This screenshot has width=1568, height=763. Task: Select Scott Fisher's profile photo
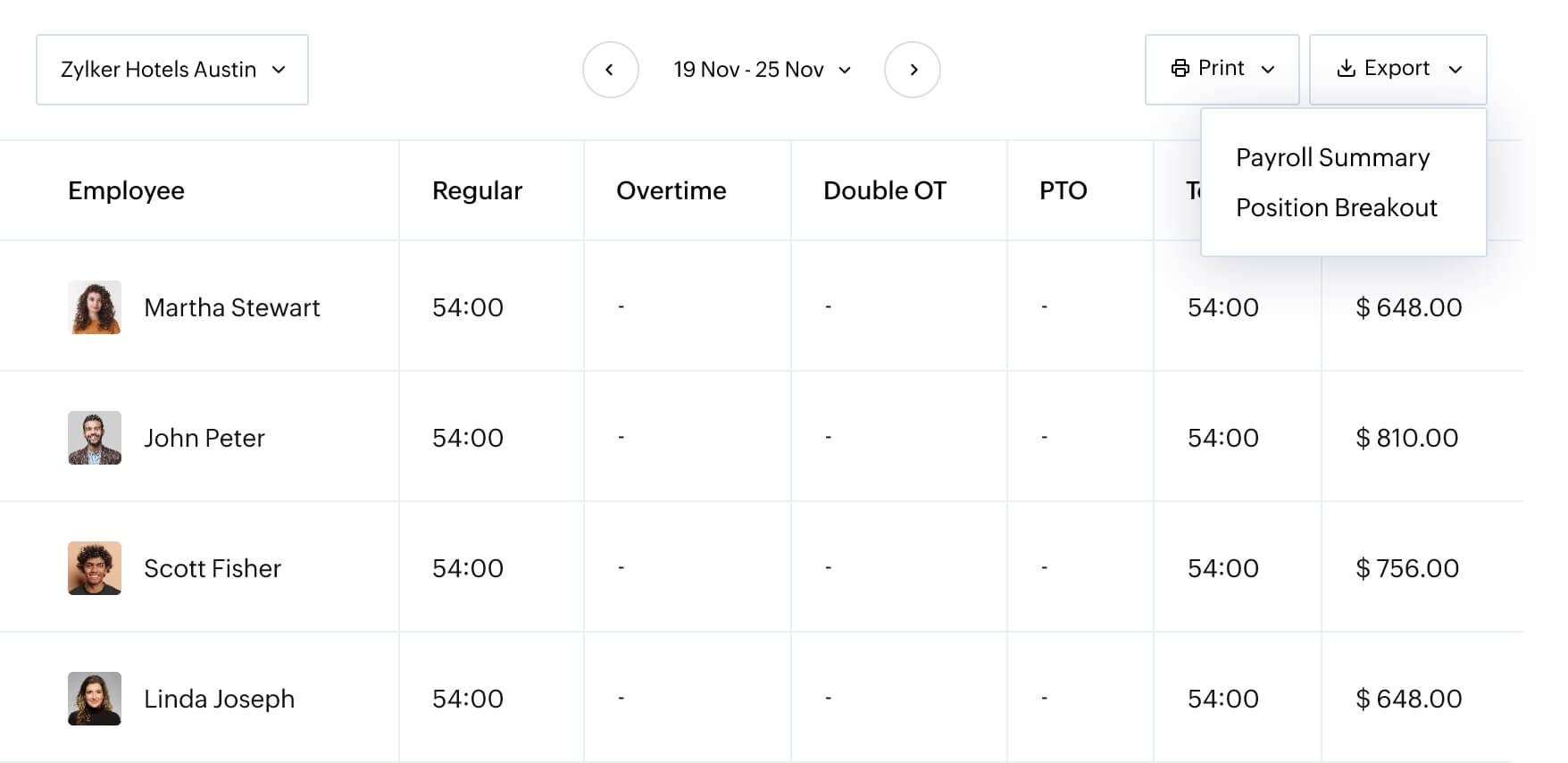(x=95, y=568)
